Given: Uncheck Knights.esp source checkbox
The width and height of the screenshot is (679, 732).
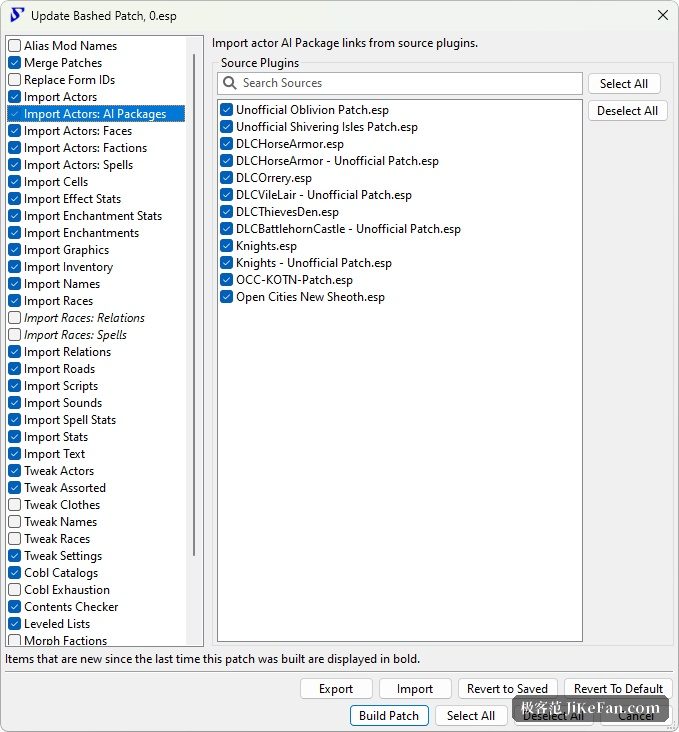Looking at the screenshot, I should coord(226,246).
